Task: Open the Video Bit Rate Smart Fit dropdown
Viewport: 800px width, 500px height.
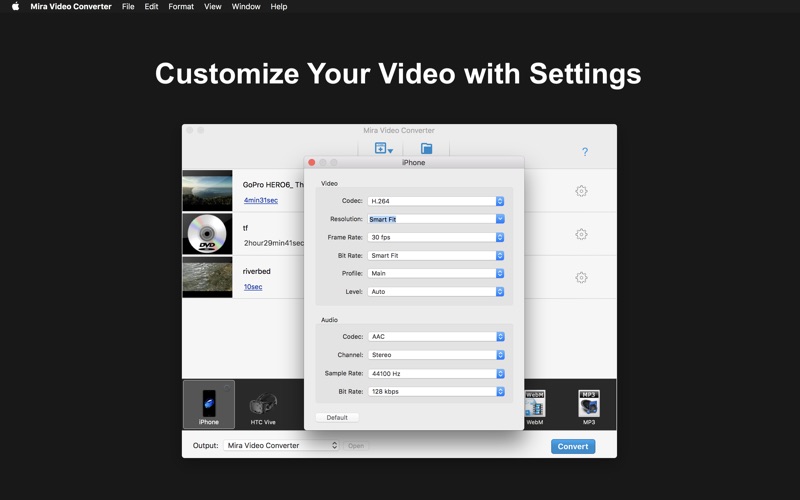Action: click(x=436, y=255)
